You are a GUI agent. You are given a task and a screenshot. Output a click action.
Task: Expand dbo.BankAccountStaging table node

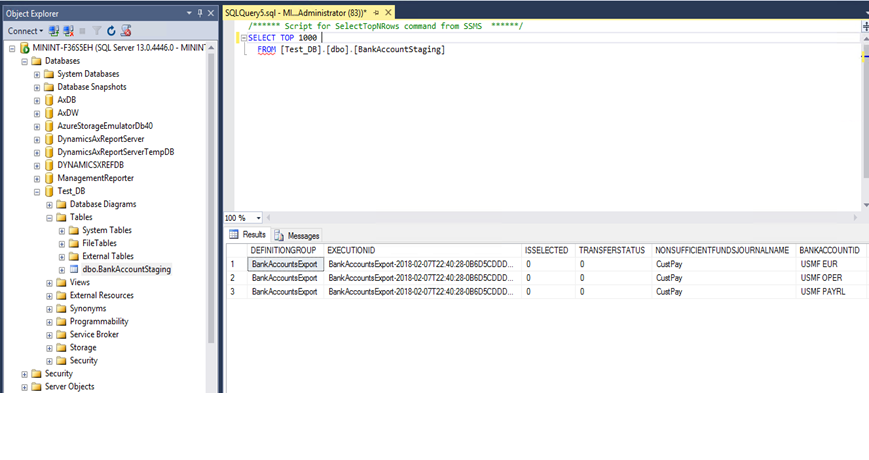(x=62, y=270)
